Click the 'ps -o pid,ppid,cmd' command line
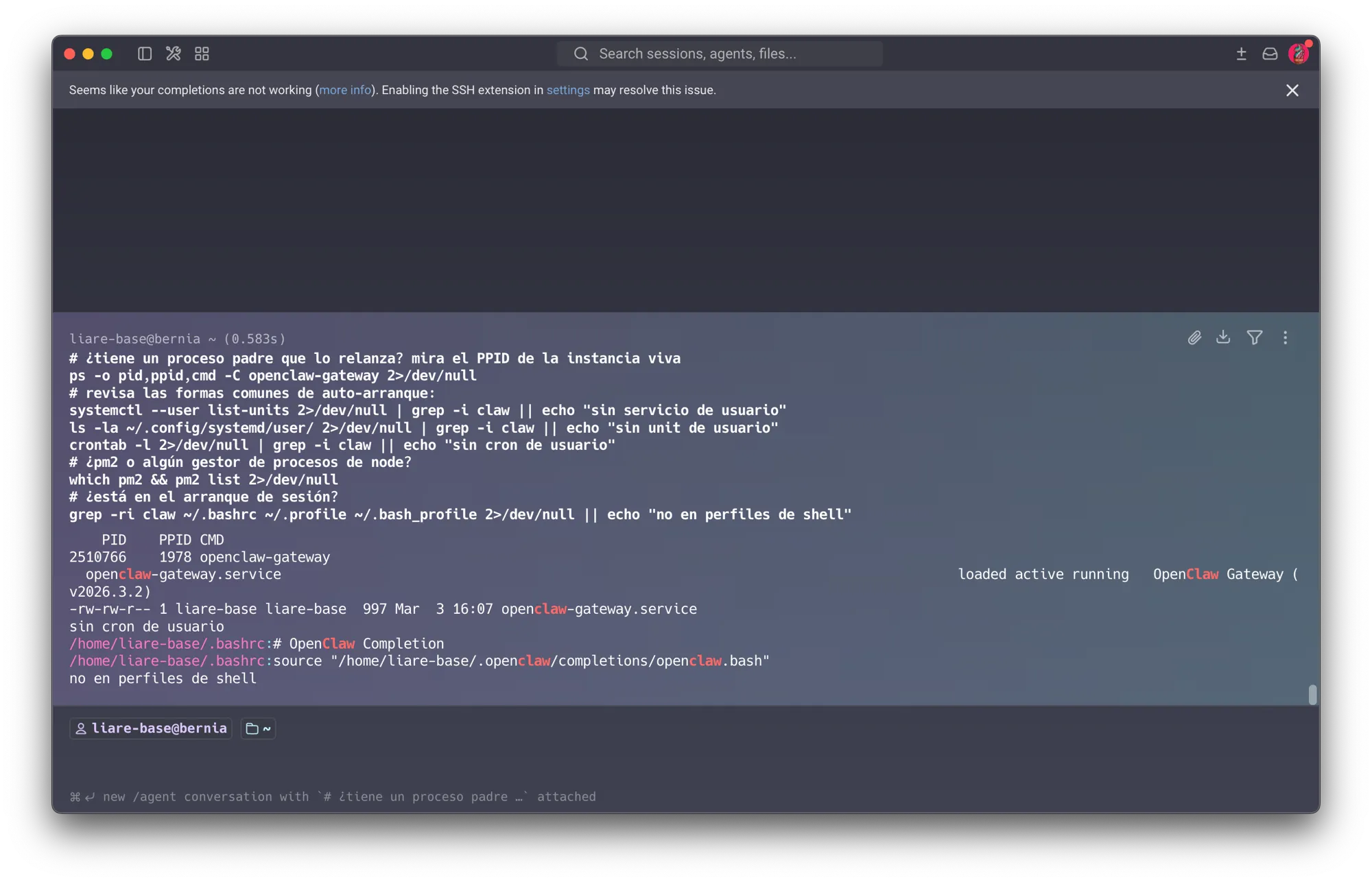Screen dimensions: 1372x882 [x=273, y=375]
